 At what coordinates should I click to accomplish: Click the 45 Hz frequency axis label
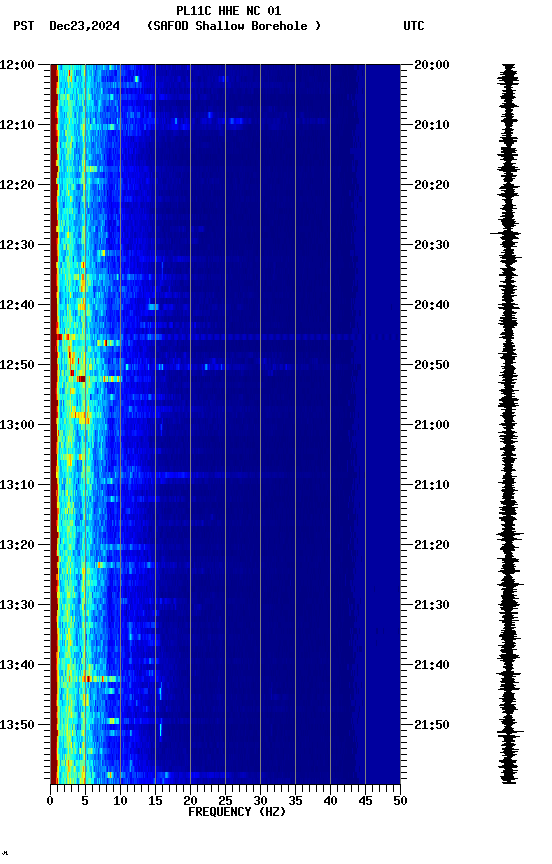(365, 801)
